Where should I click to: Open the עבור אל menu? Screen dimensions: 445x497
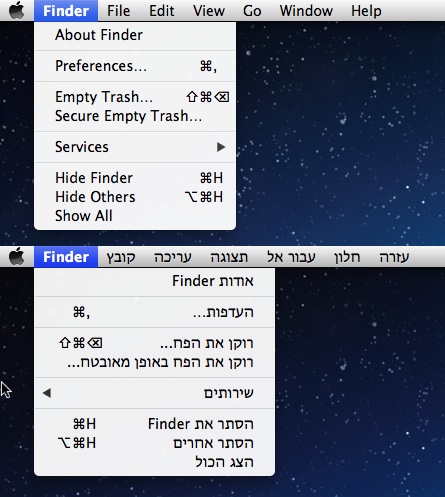click(x=291, y=257)
